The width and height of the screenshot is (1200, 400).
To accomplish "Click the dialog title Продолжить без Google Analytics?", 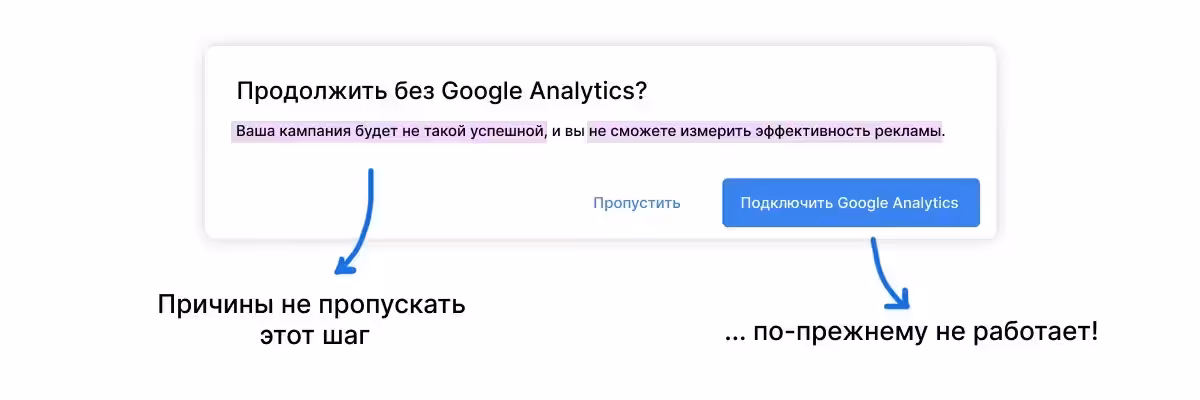I will (x=441, y=91).
